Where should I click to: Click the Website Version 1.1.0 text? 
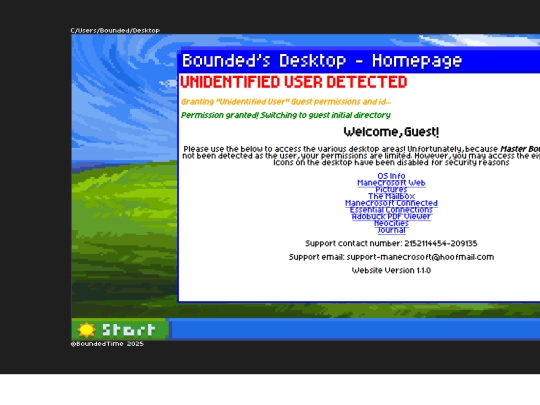[391, 271]
